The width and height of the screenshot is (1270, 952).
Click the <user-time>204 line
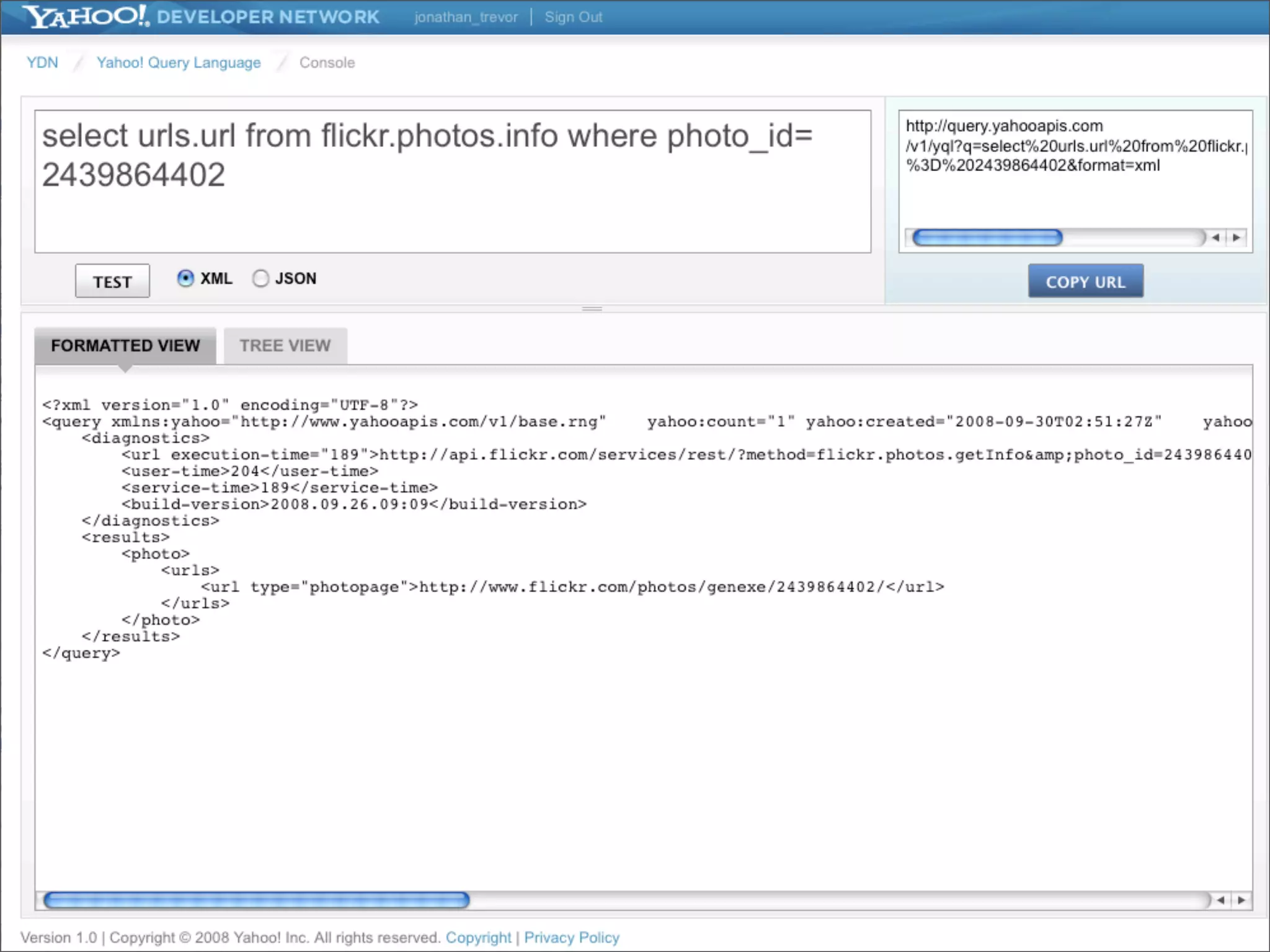(x=250, y=472)
